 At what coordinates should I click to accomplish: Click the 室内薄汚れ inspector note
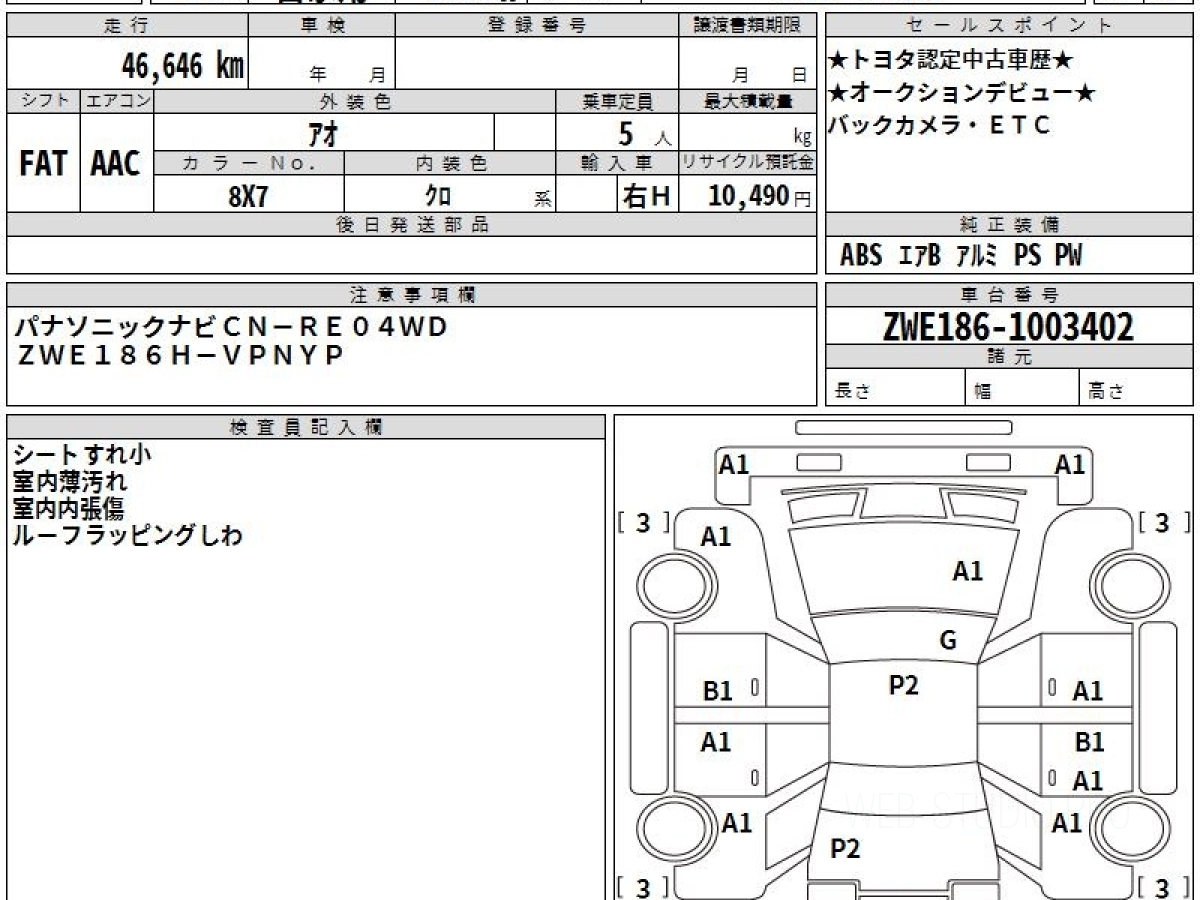[x=69, y=482]
